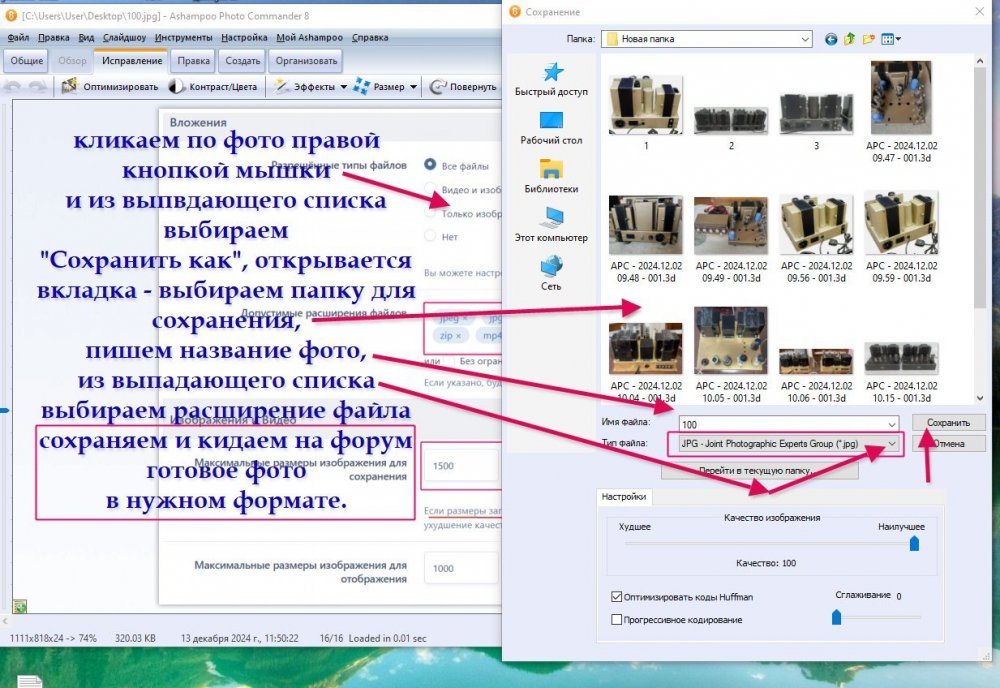Go back using the blue arrow icon
This screenshot has height=688, width=1000.
[831, 39]
